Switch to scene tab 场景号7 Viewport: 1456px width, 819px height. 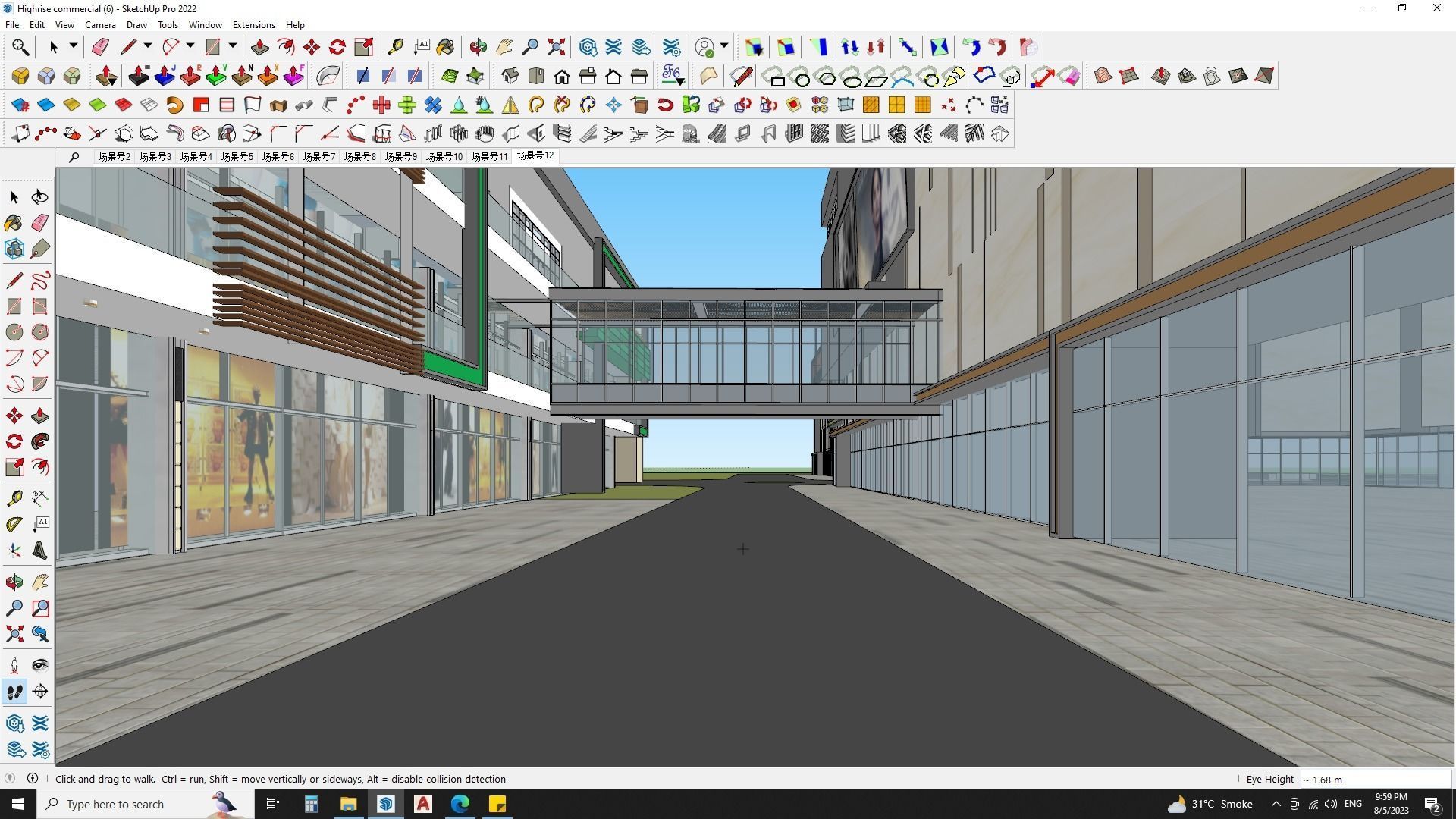pyautogui.click(x=318, y=156)
